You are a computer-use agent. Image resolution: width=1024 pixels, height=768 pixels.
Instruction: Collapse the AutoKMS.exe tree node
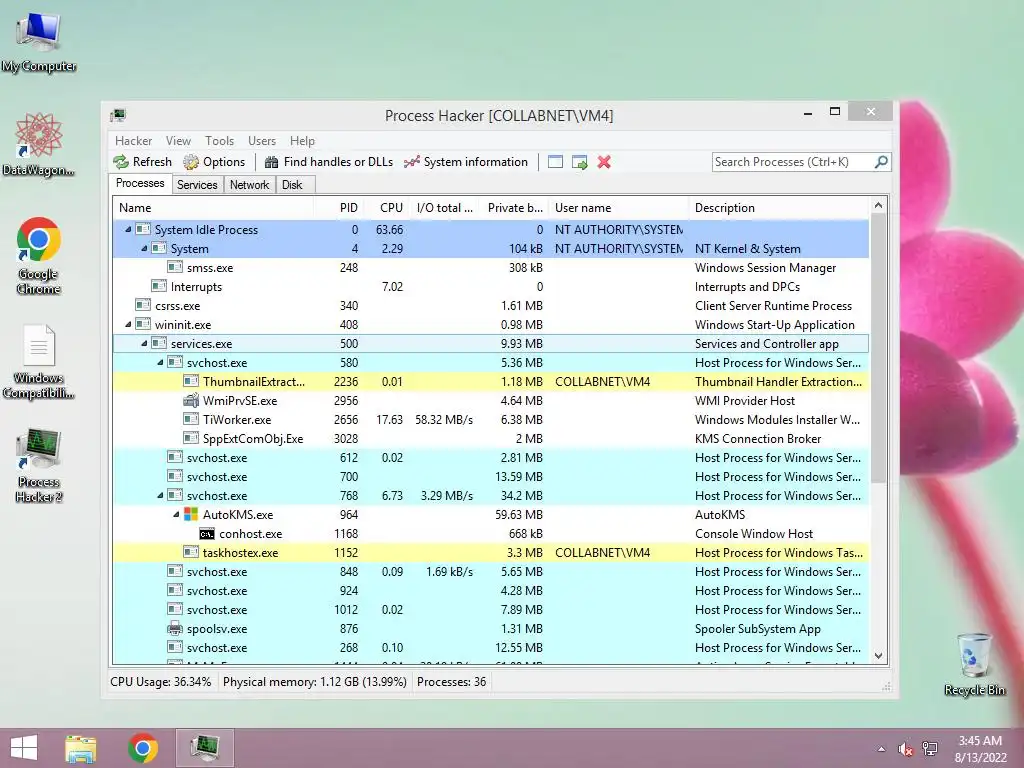coord(176,514)
